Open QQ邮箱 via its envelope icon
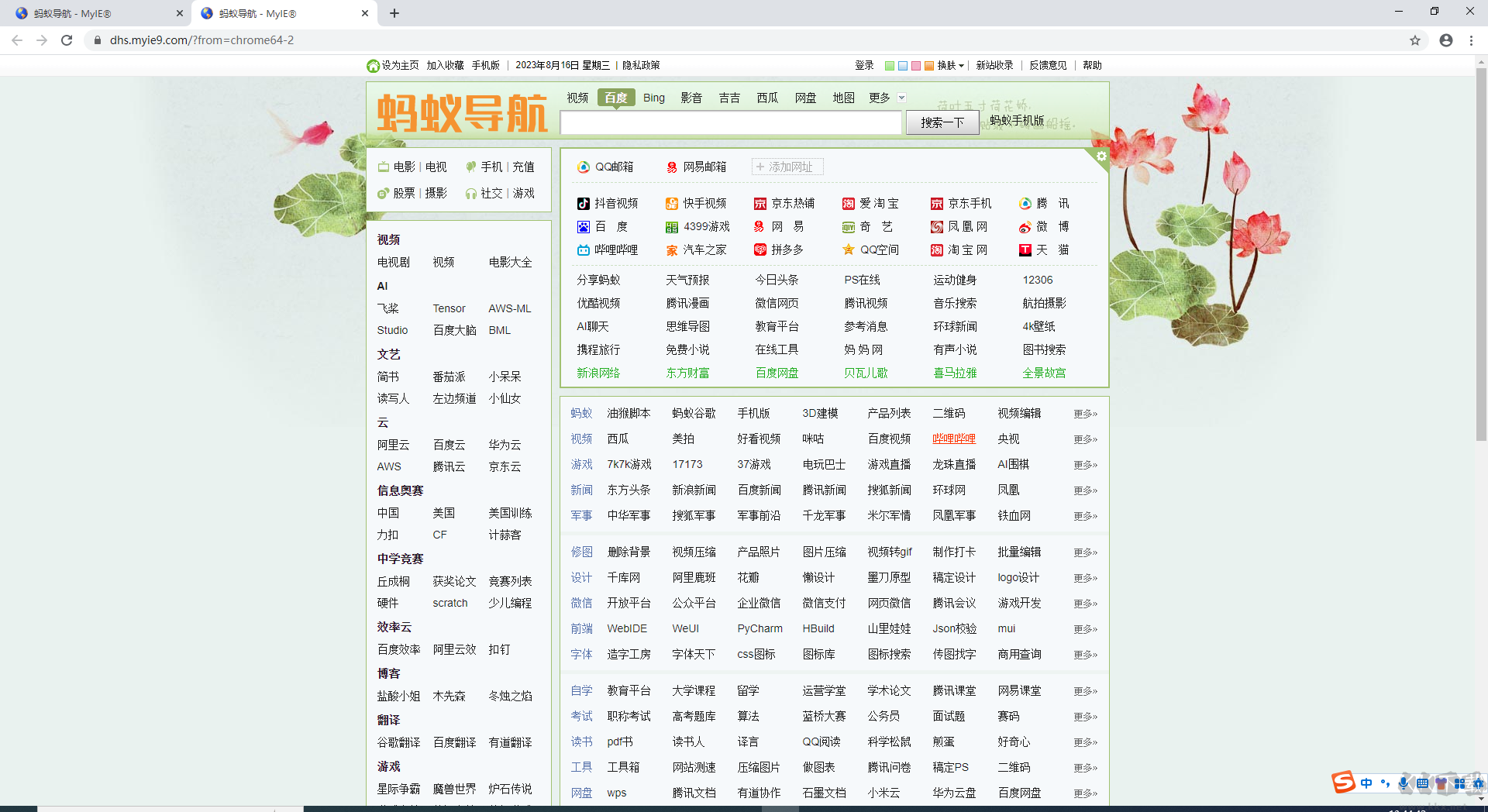 [x=583, y=167]
